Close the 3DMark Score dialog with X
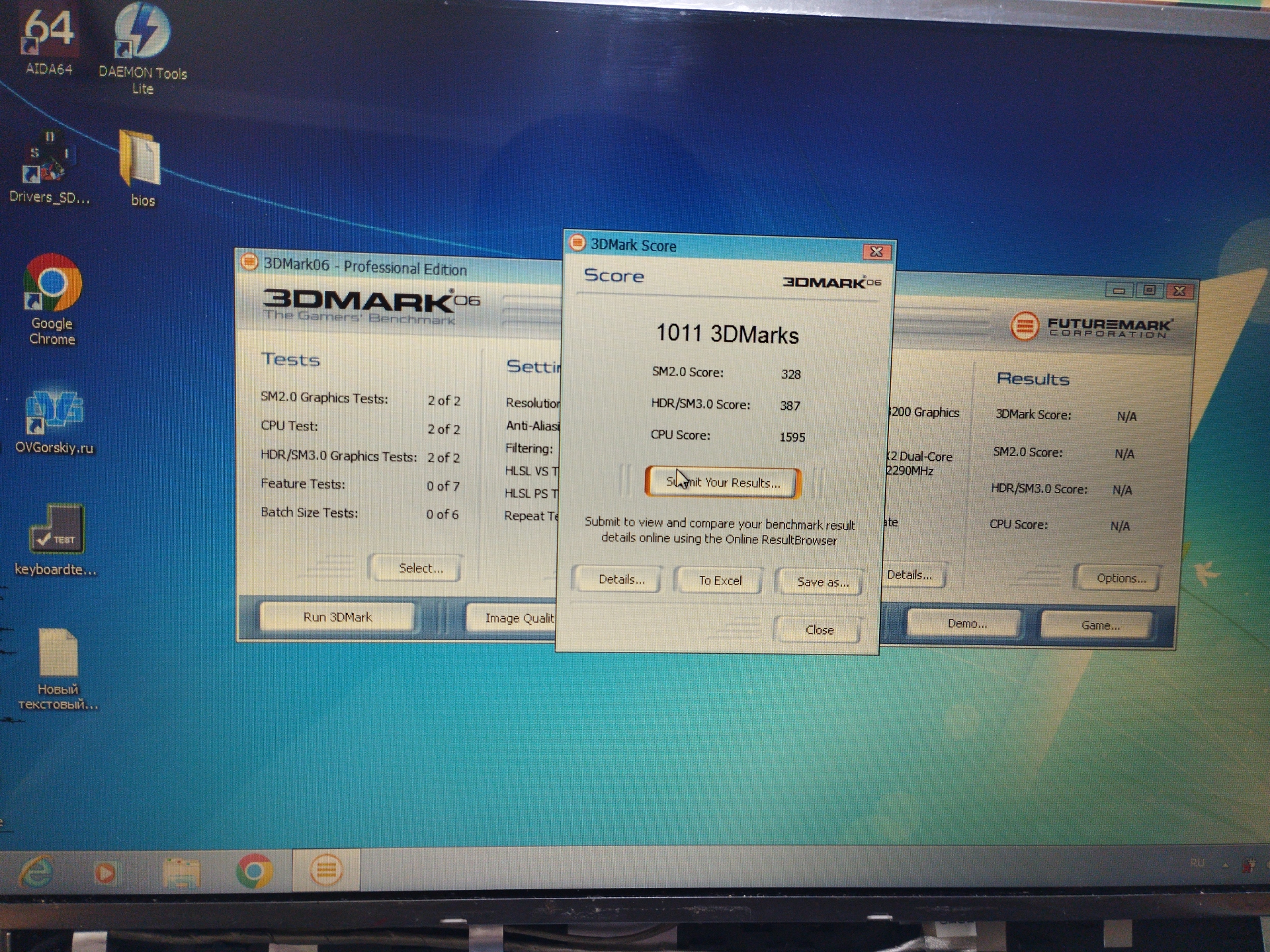The image size is (1270, 952). tap(876, 252)
